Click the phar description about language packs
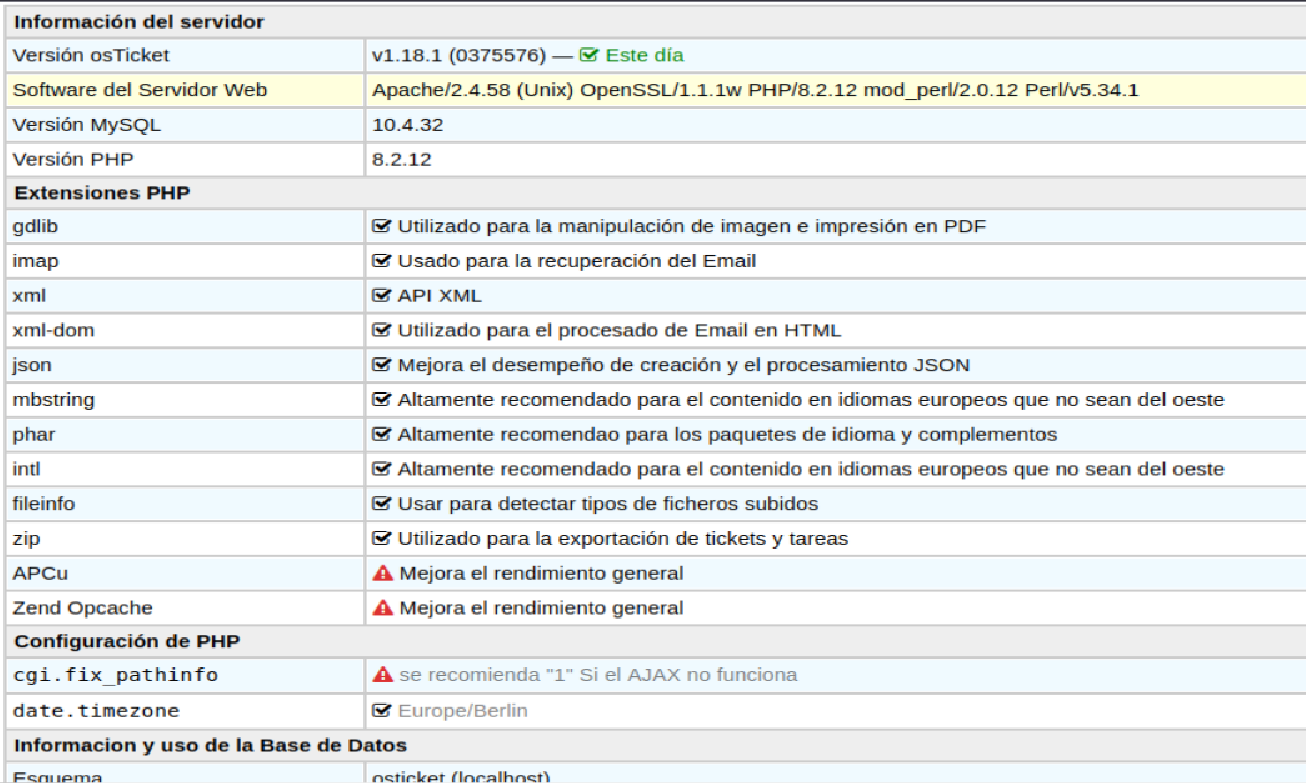The width and height of the screenshot is (1306, 783). pos(728,435)
